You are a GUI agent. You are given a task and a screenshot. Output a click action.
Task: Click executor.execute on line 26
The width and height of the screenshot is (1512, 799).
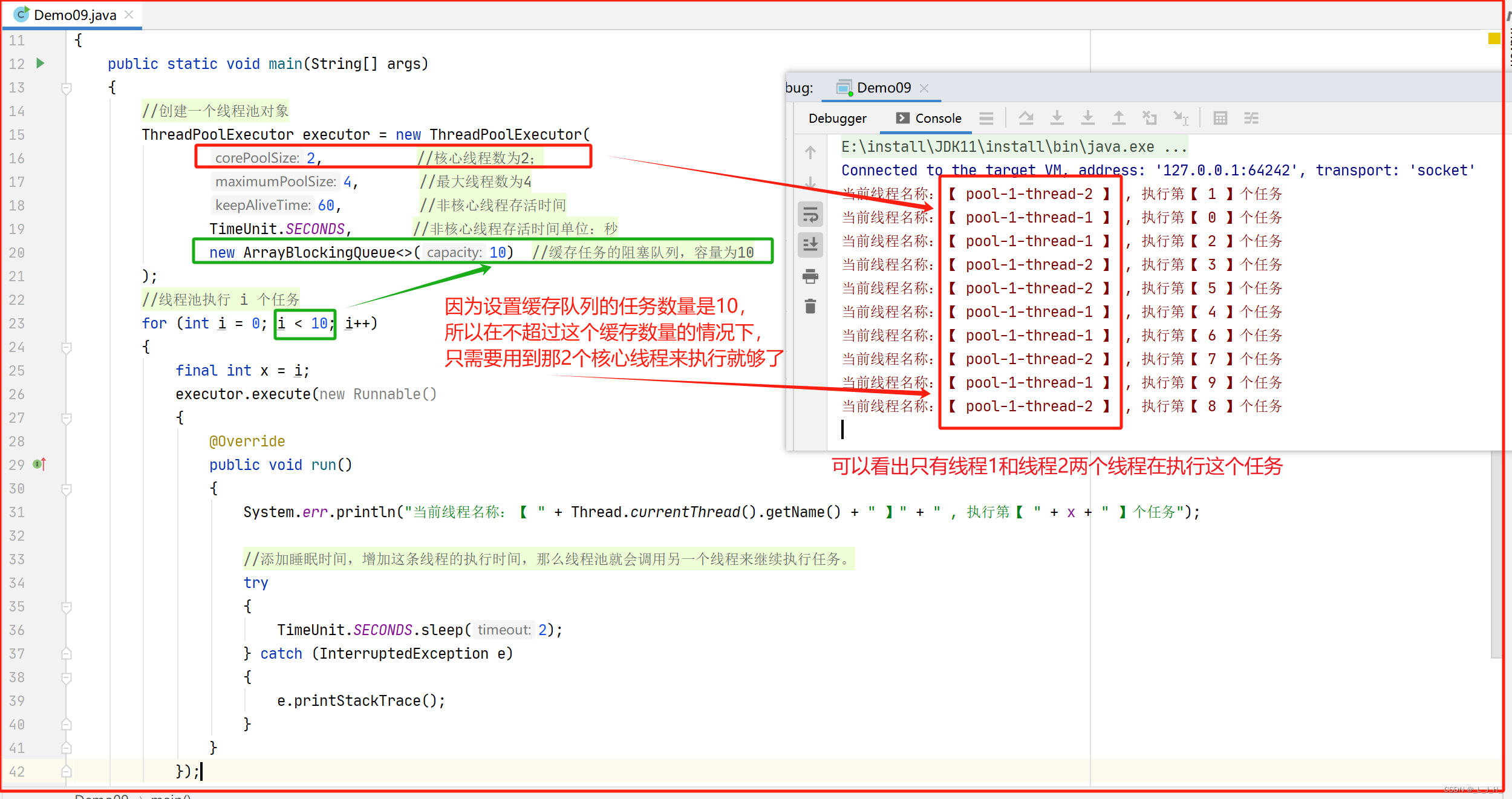click(x=243, y=394)
